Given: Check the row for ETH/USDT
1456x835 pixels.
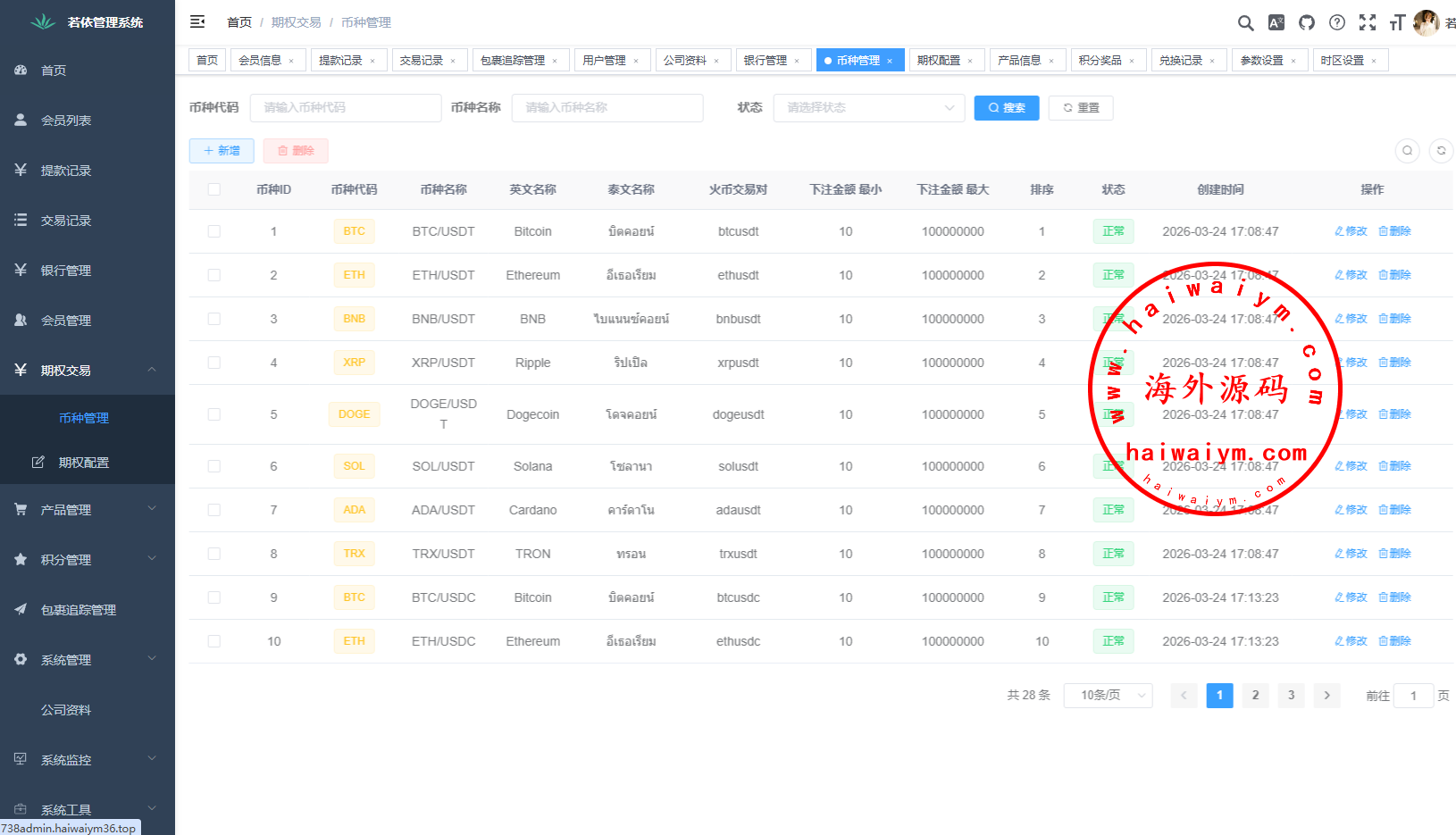Looking at the screenshot, I should click(214, 275).
